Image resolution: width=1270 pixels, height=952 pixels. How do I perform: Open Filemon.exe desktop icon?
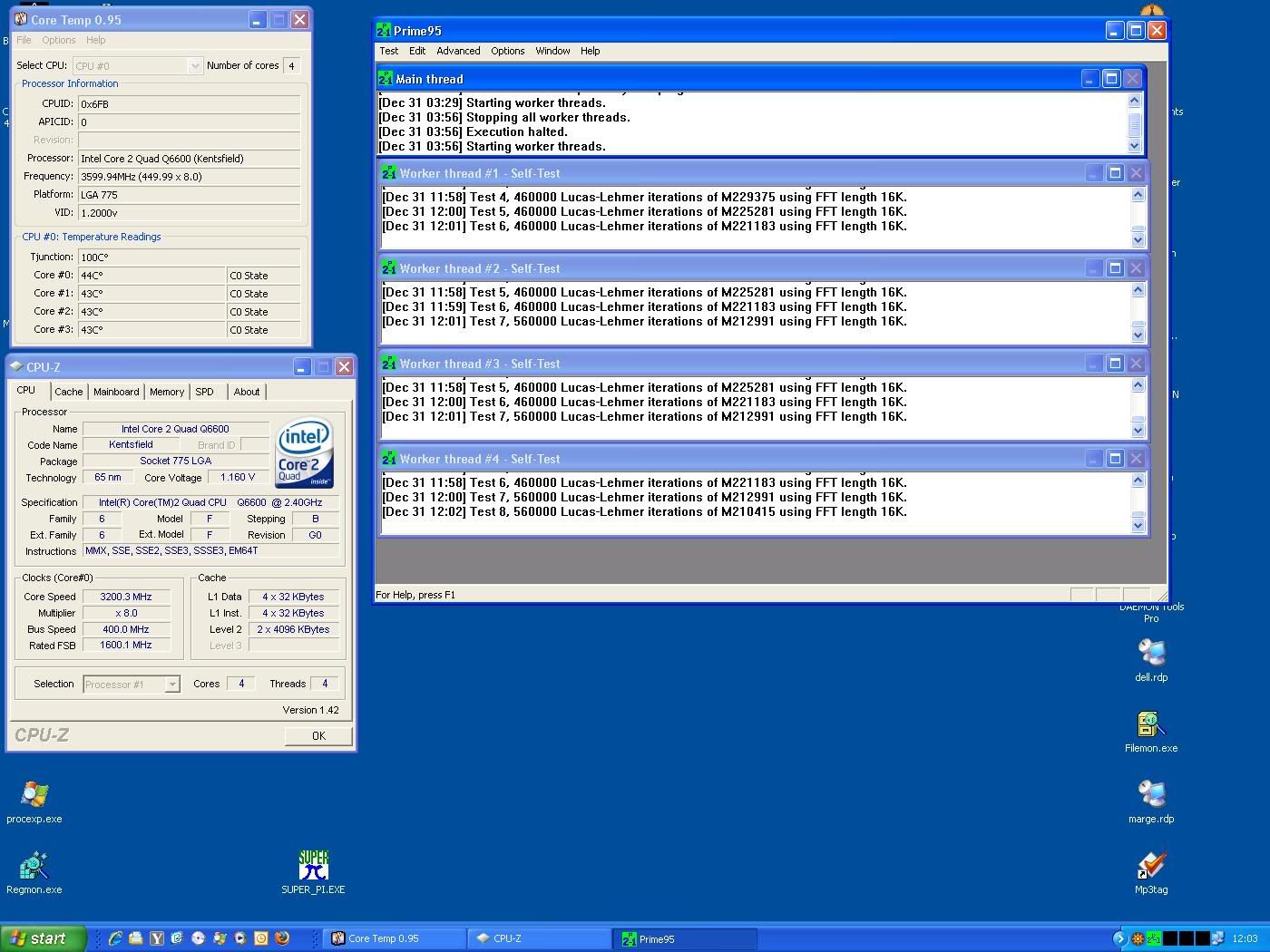[1151, 732]
